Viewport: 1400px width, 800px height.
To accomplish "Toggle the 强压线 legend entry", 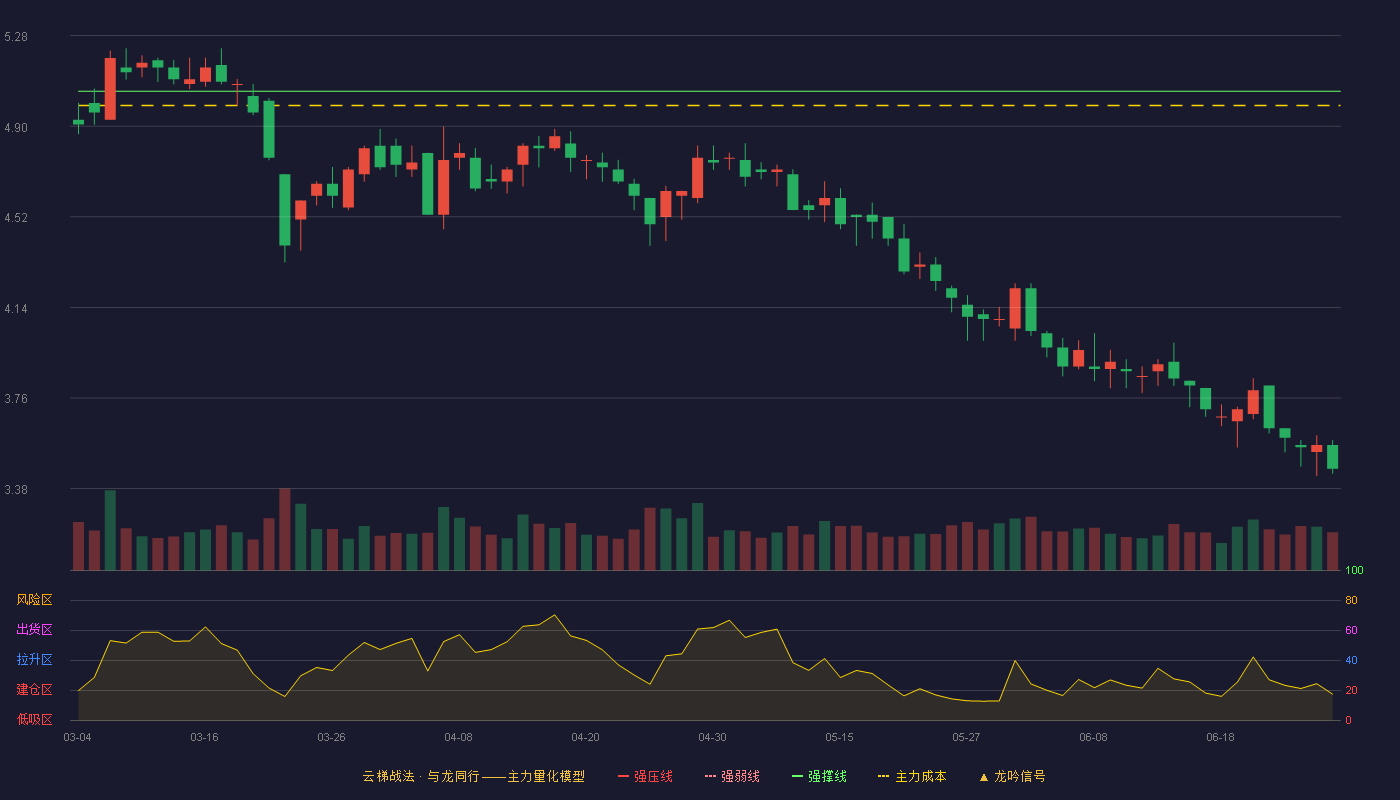I will click(645, 776).
